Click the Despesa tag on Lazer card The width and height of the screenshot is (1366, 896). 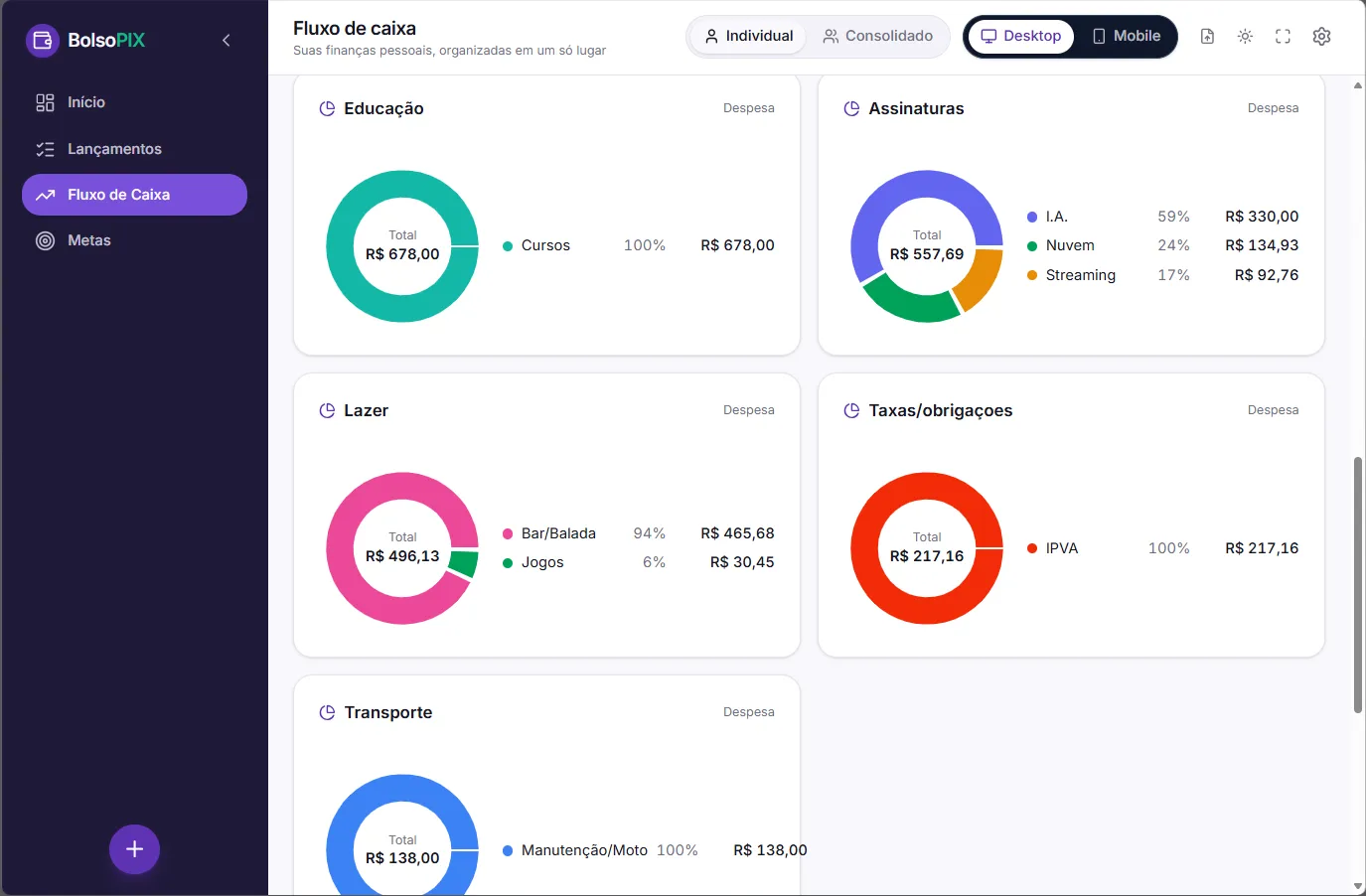749,410
